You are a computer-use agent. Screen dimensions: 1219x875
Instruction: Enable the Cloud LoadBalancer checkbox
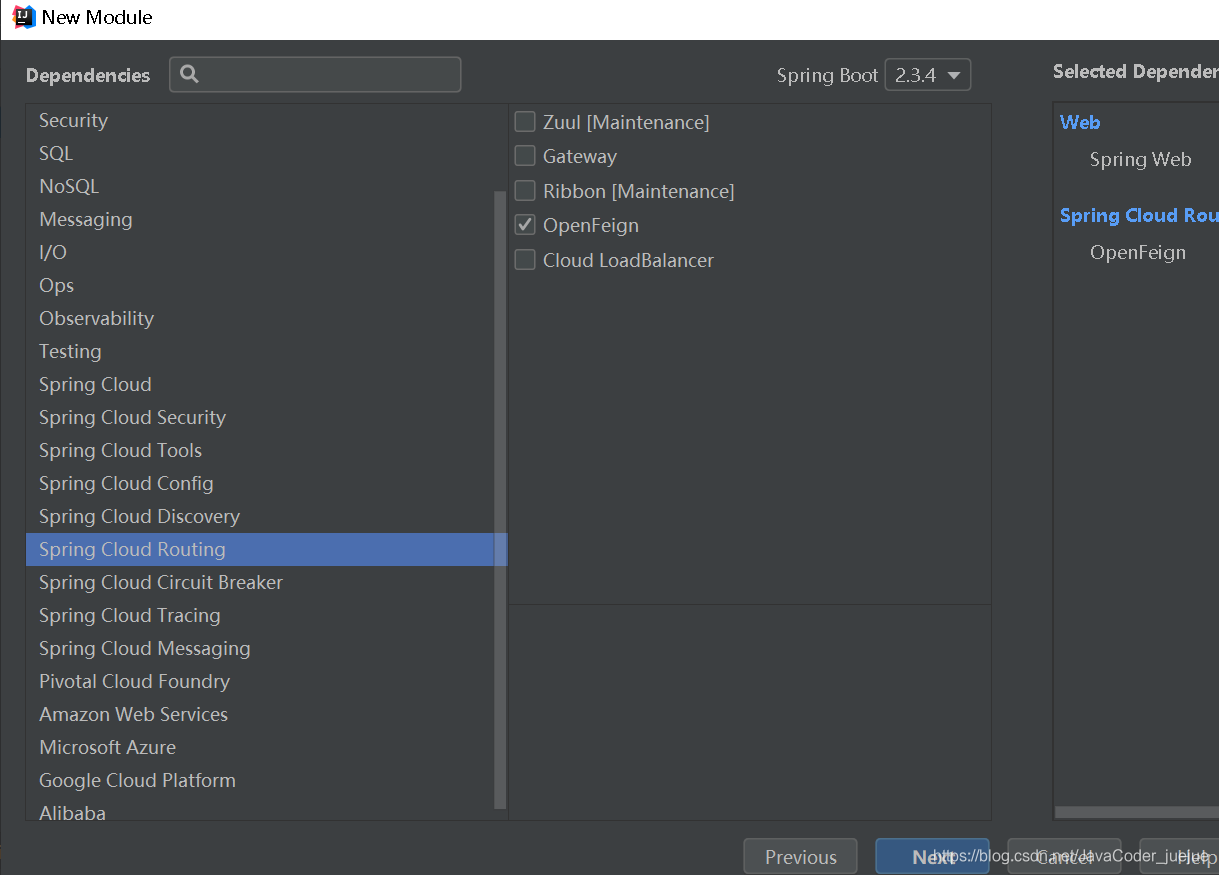[x=525, y=260]
